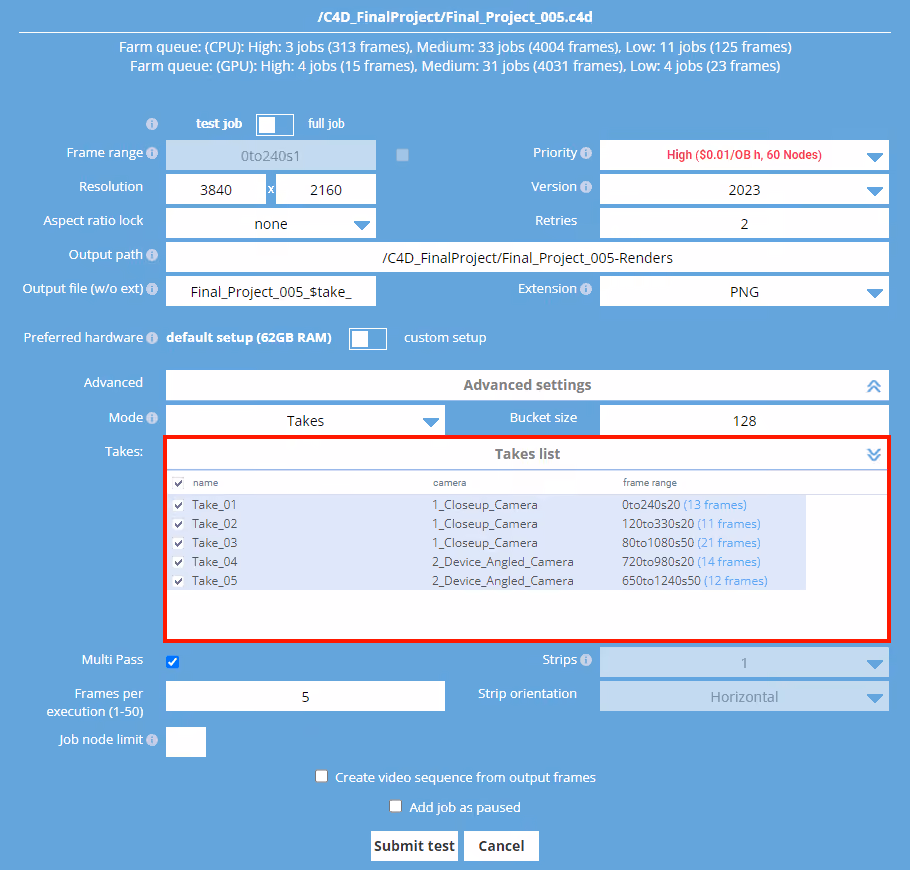The height and width of the screenshot is (870, 910).
Task: Tick the checkbox beside Frame range field
Action: [402, 155]
